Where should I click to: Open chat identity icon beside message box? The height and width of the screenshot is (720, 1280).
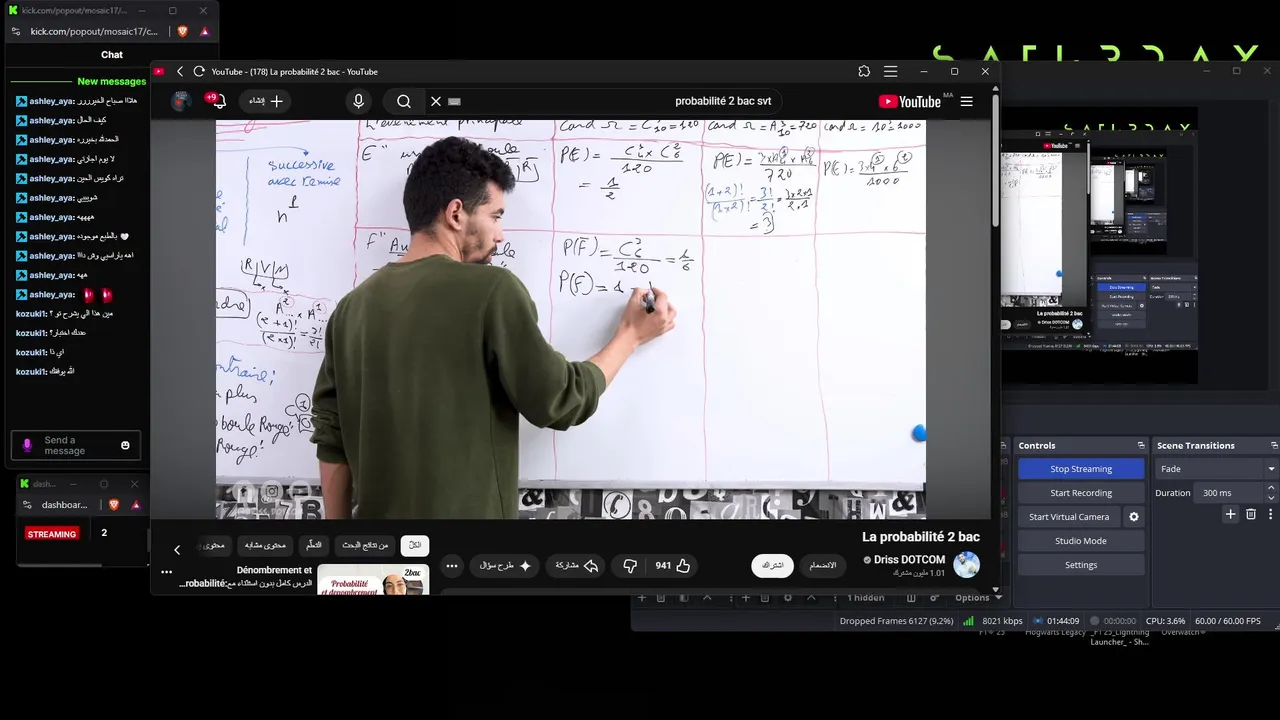coord(27,445)
